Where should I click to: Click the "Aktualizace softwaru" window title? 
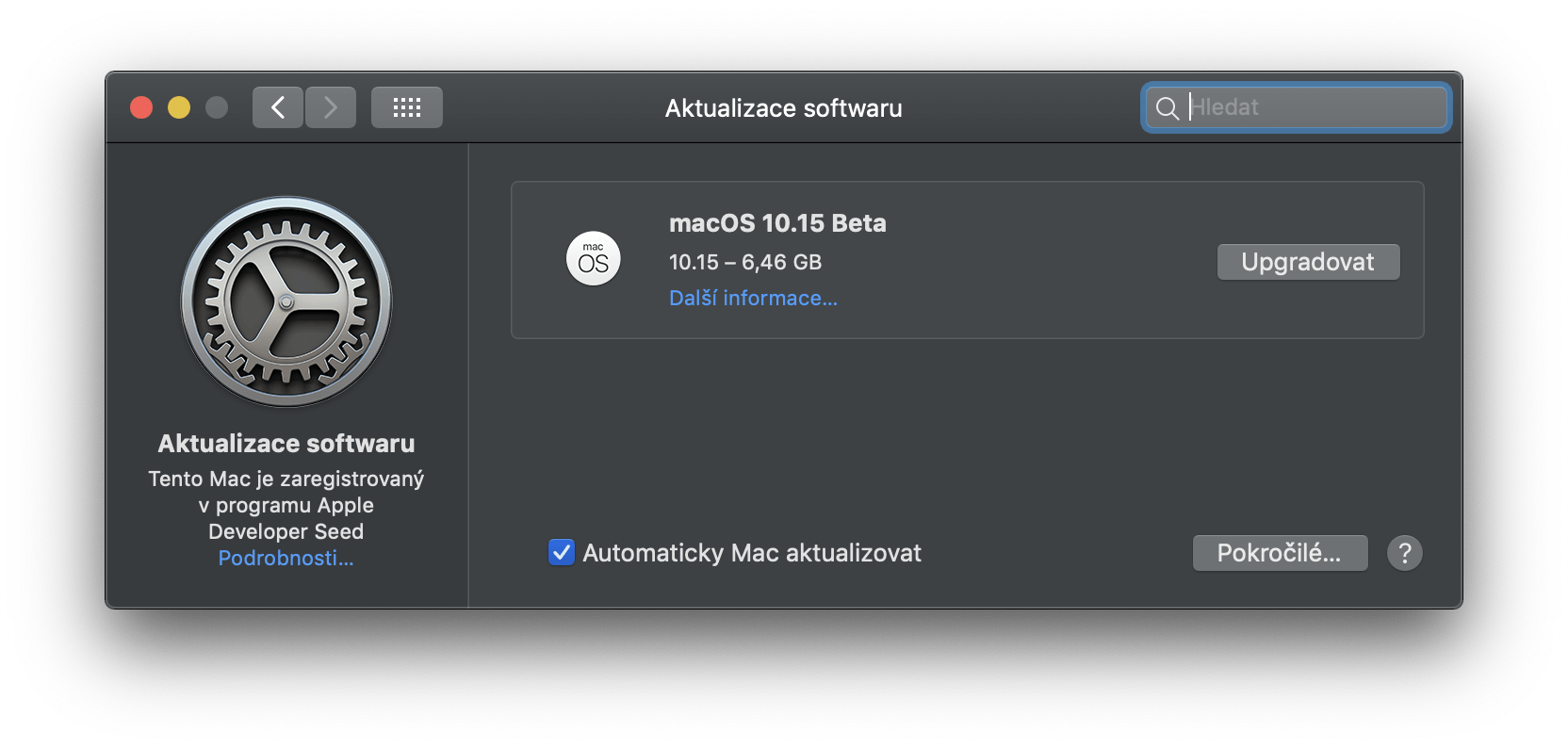pos(783,108)
